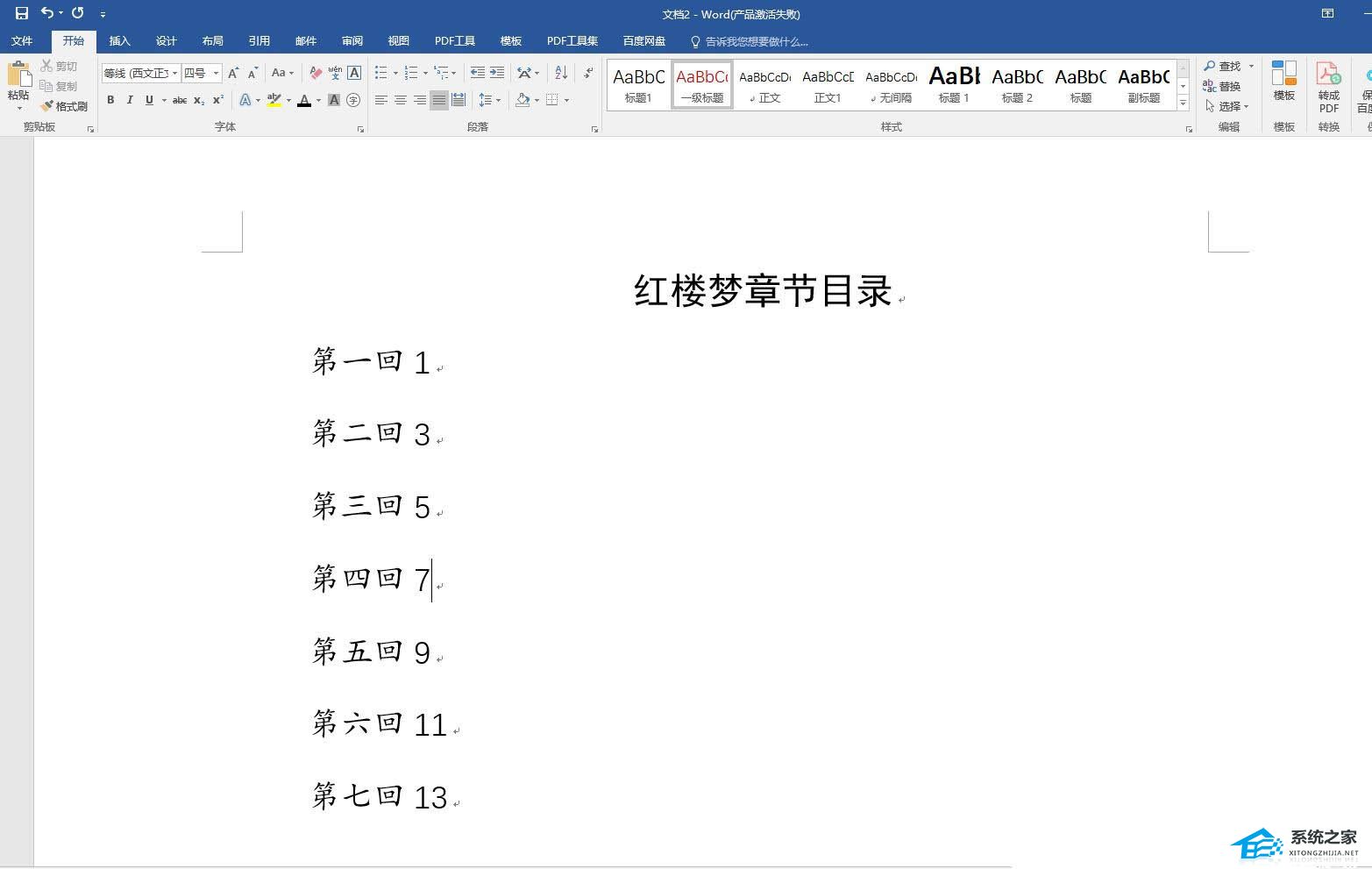Activate the Format Painter (格式刷)

click(64, 106)
